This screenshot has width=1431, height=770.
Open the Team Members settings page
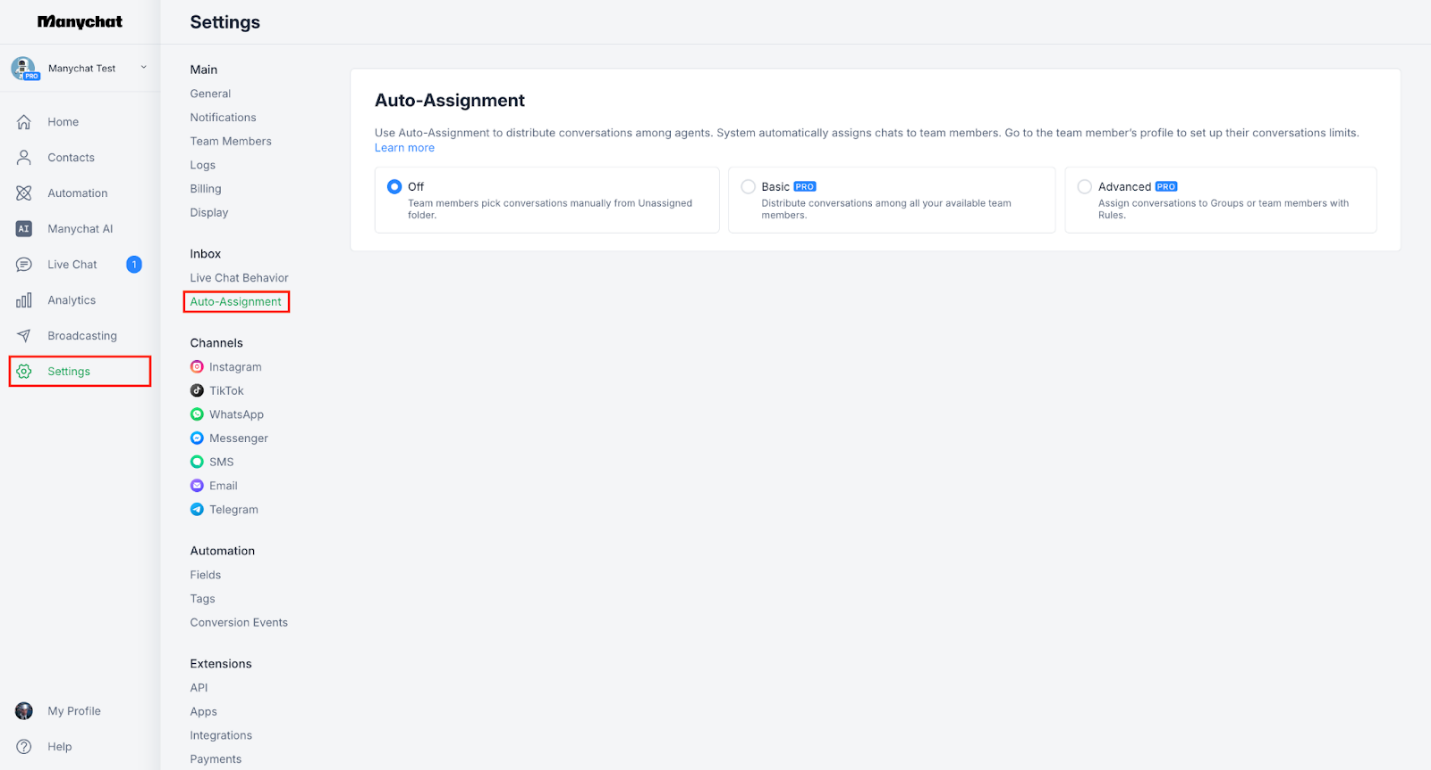pyautogui.click(x=230, y=141)
